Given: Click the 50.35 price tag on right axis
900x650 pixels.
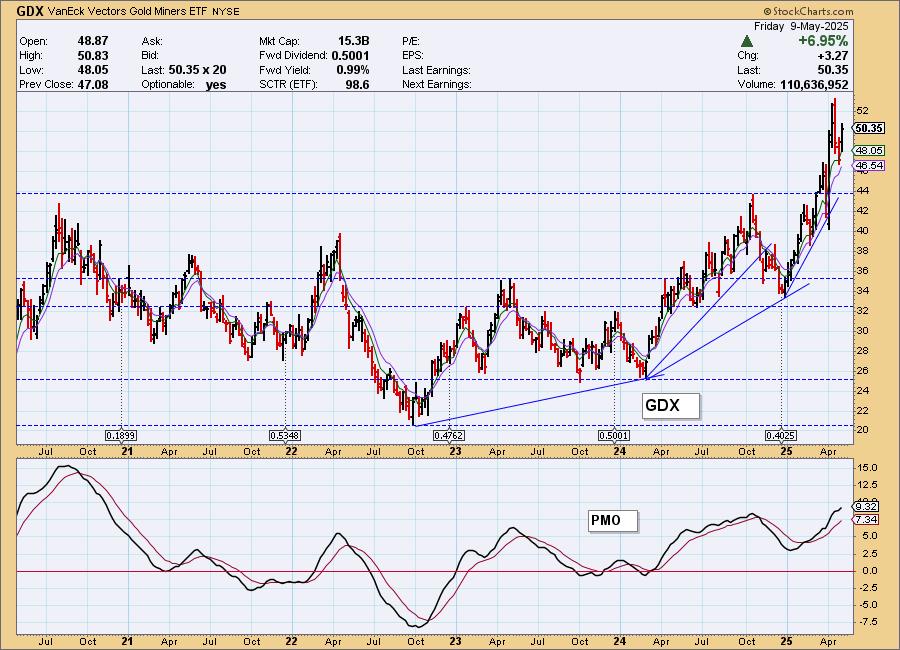Looking at the screenshot, I should tap(869, 128).
